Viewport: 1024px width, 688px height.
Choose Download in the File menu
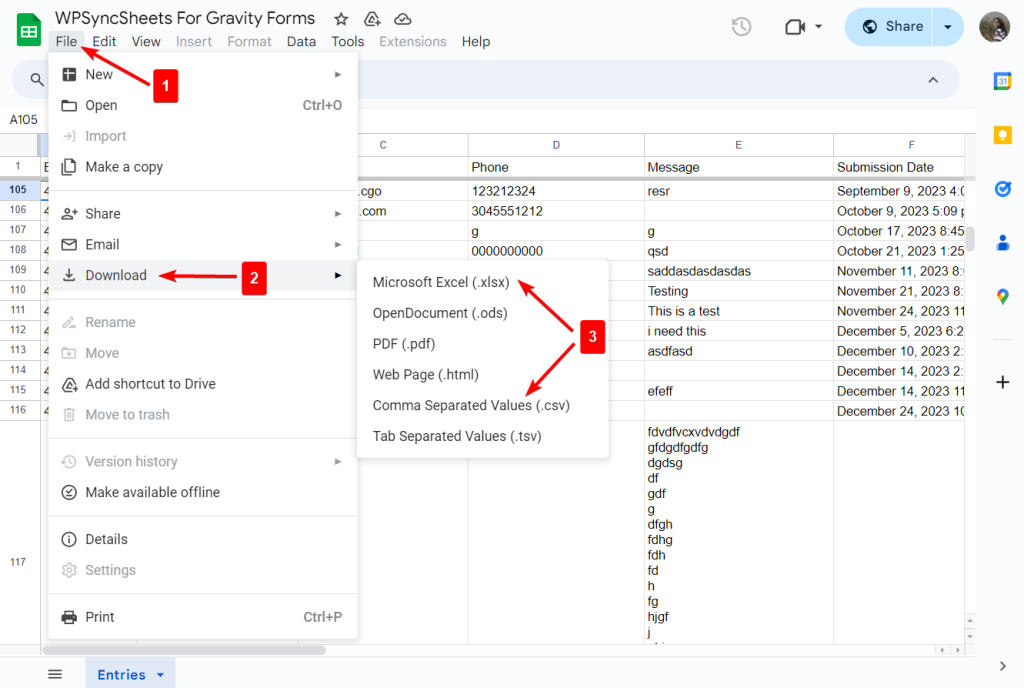pyautogui.click(x=203, y=275)
